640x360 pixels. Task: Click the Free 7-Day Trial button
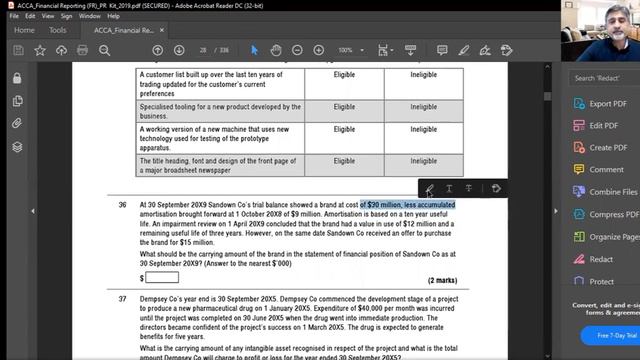(611, 336)
